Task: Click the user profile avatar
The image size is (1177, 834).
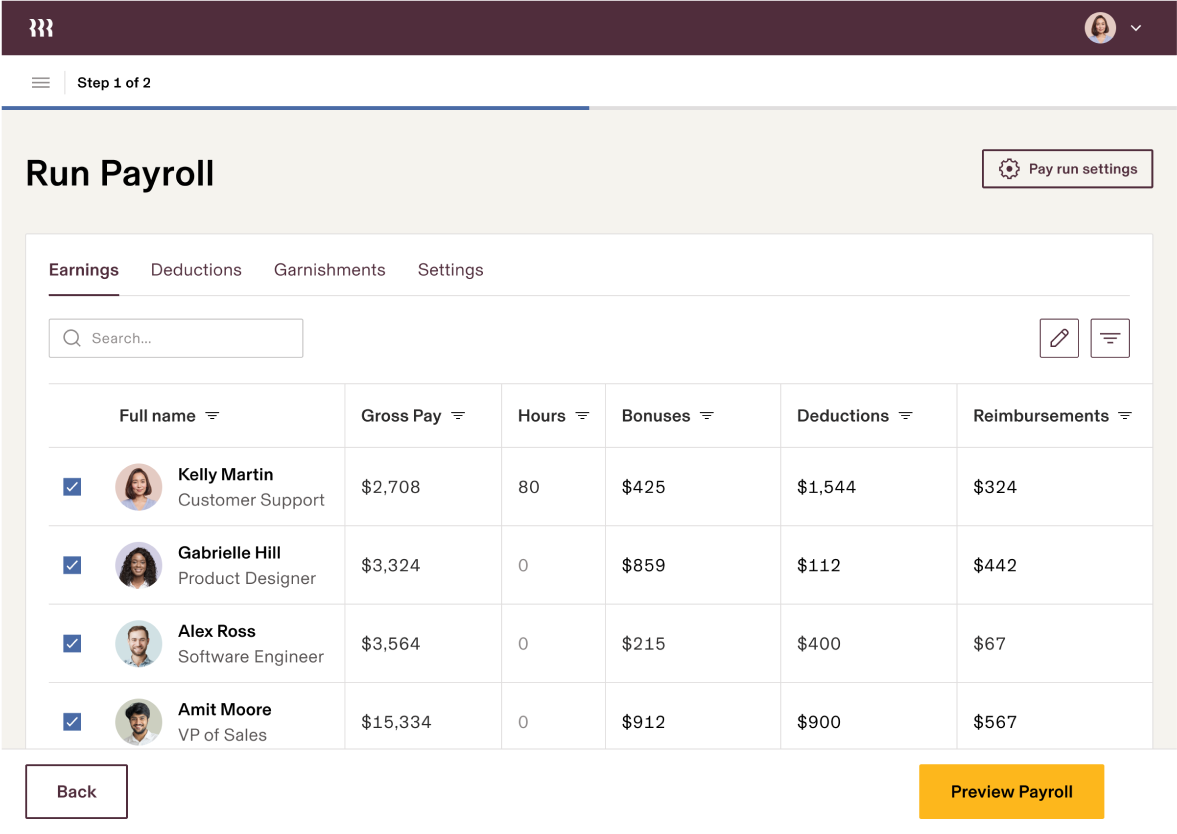Action: [1100, 28]
